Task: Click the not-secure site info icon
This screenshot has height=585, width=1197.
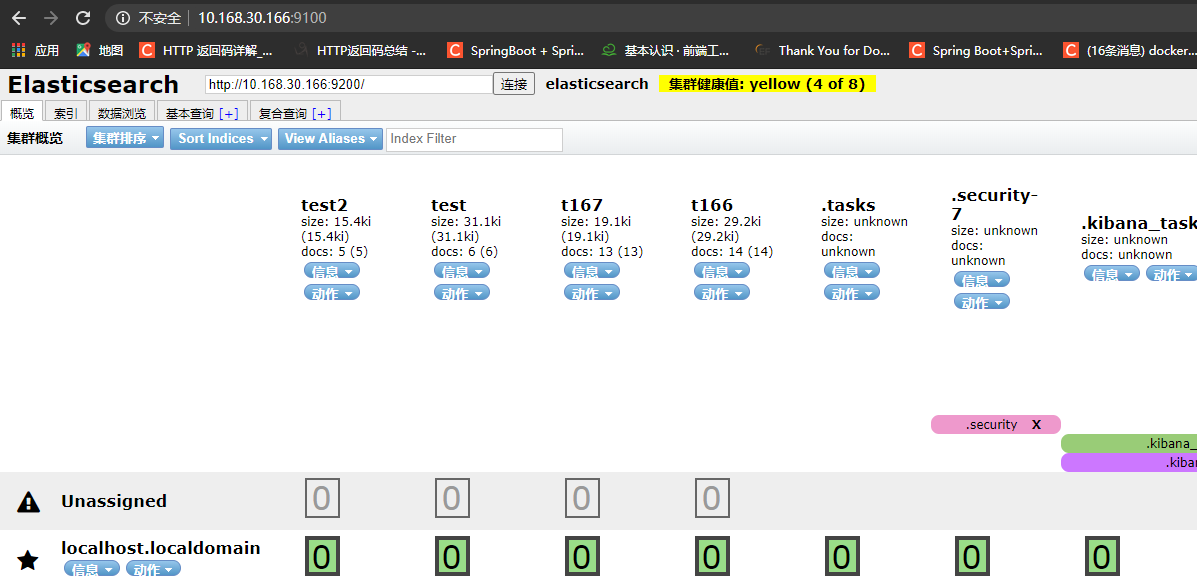Action: [x=123, y=18]
